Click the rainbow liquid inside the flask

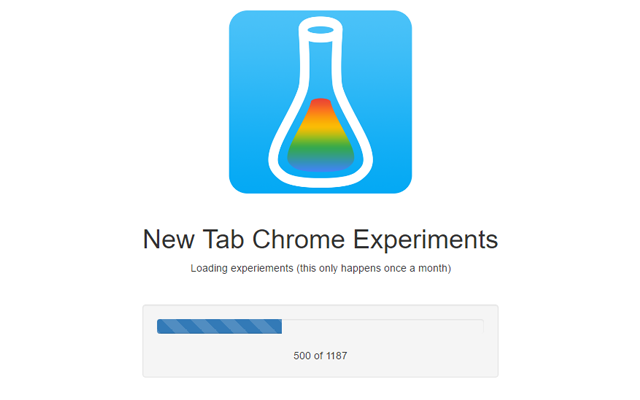point(320,137)
